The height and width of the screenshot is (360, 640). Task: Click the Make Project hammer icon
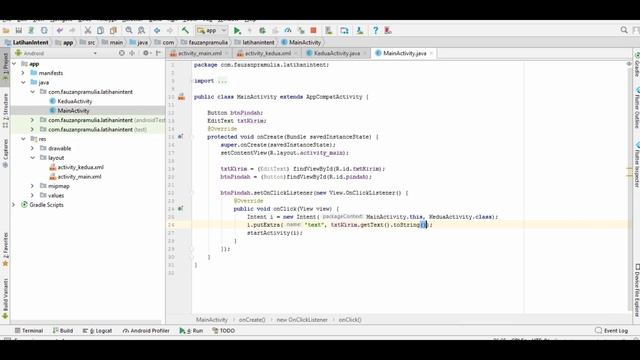click(x=185, y=31)
